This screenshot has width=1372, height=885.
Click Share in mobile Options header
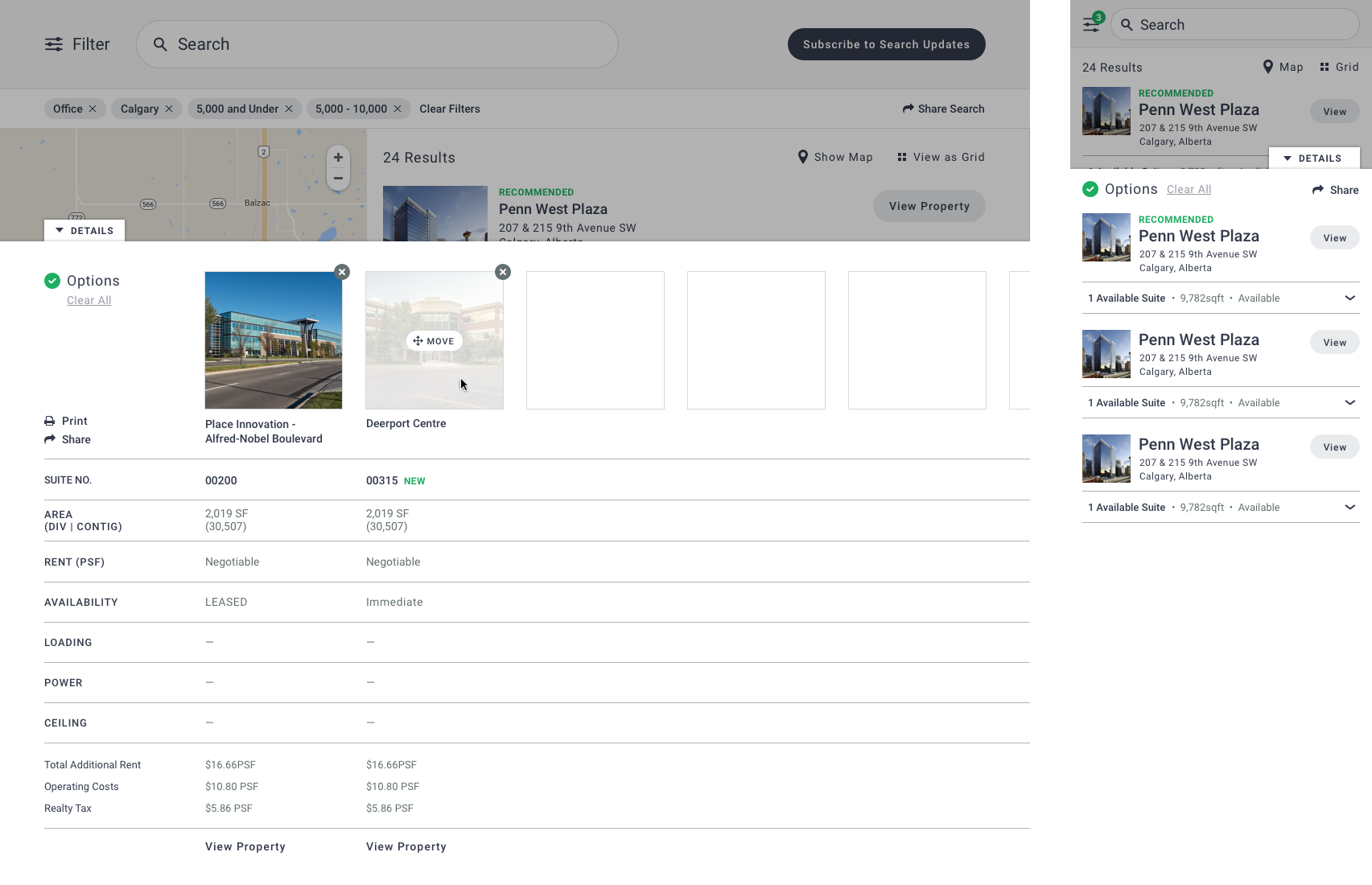[1336, 190]
